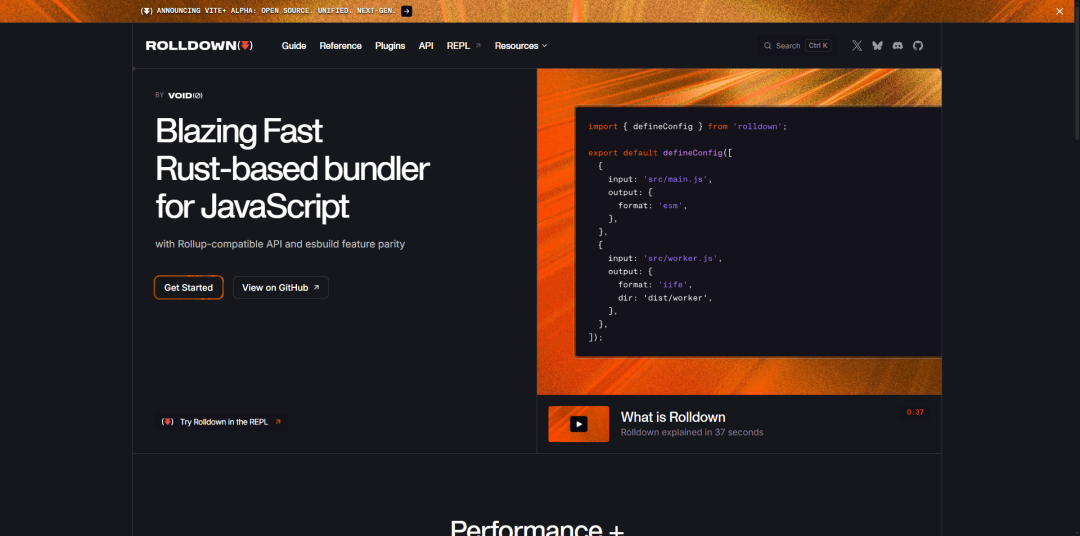1080x536 pixels.
Task: Open the Plugins nav item
Action: tap(390, 45)
